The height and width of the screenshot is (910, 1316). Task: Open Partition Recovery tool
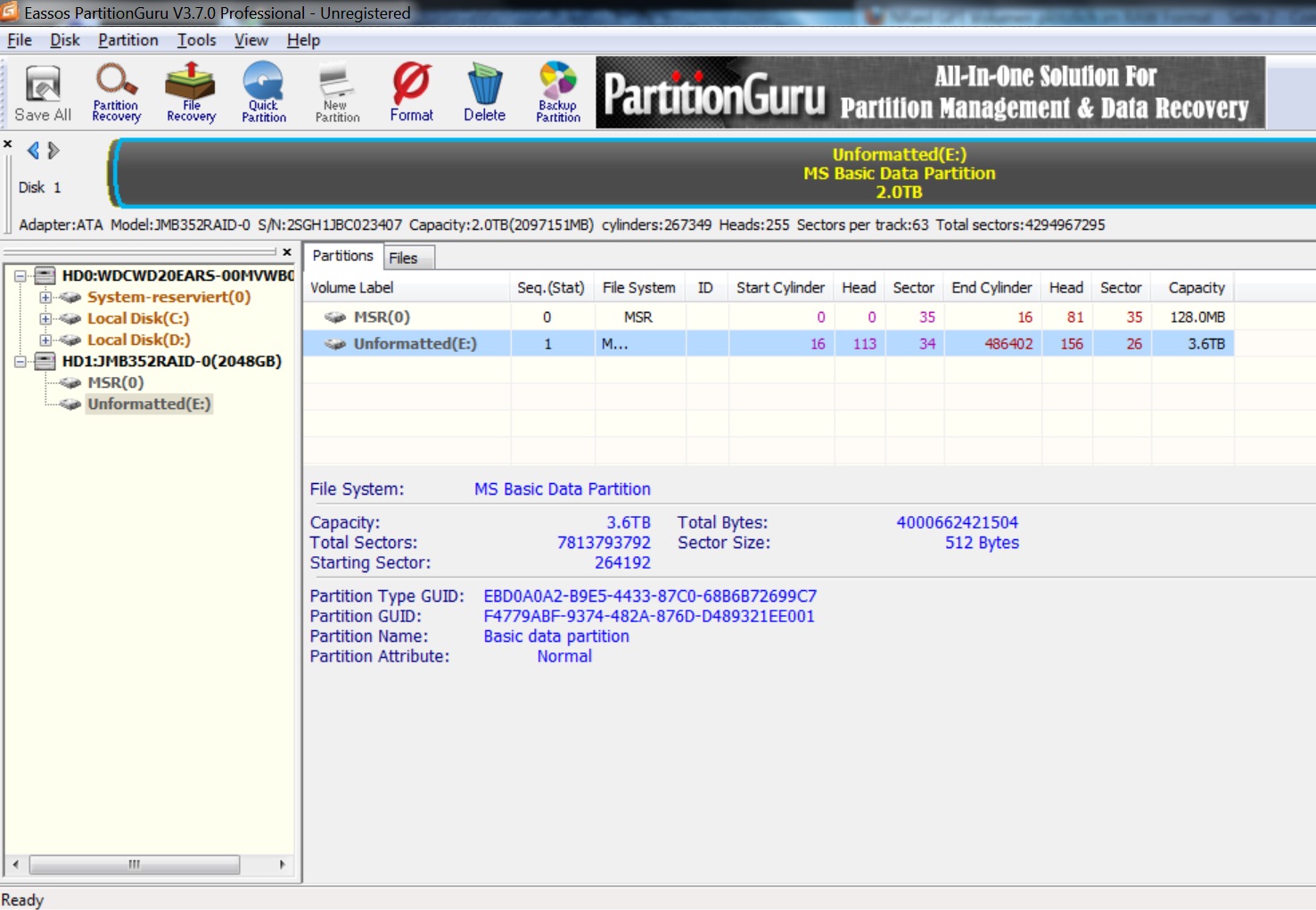click(116, 93)
